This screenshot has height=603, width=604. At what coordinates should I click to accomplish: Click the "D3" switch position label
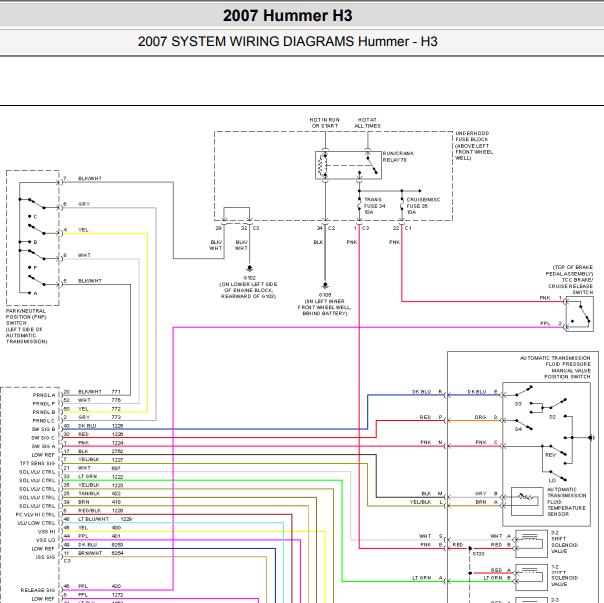[518, 404]
